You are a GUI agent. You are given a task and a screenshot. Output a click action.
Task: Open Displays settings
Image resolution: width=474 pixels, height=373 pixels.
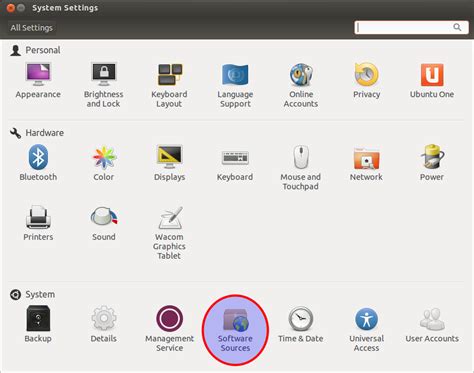(169, 163)
